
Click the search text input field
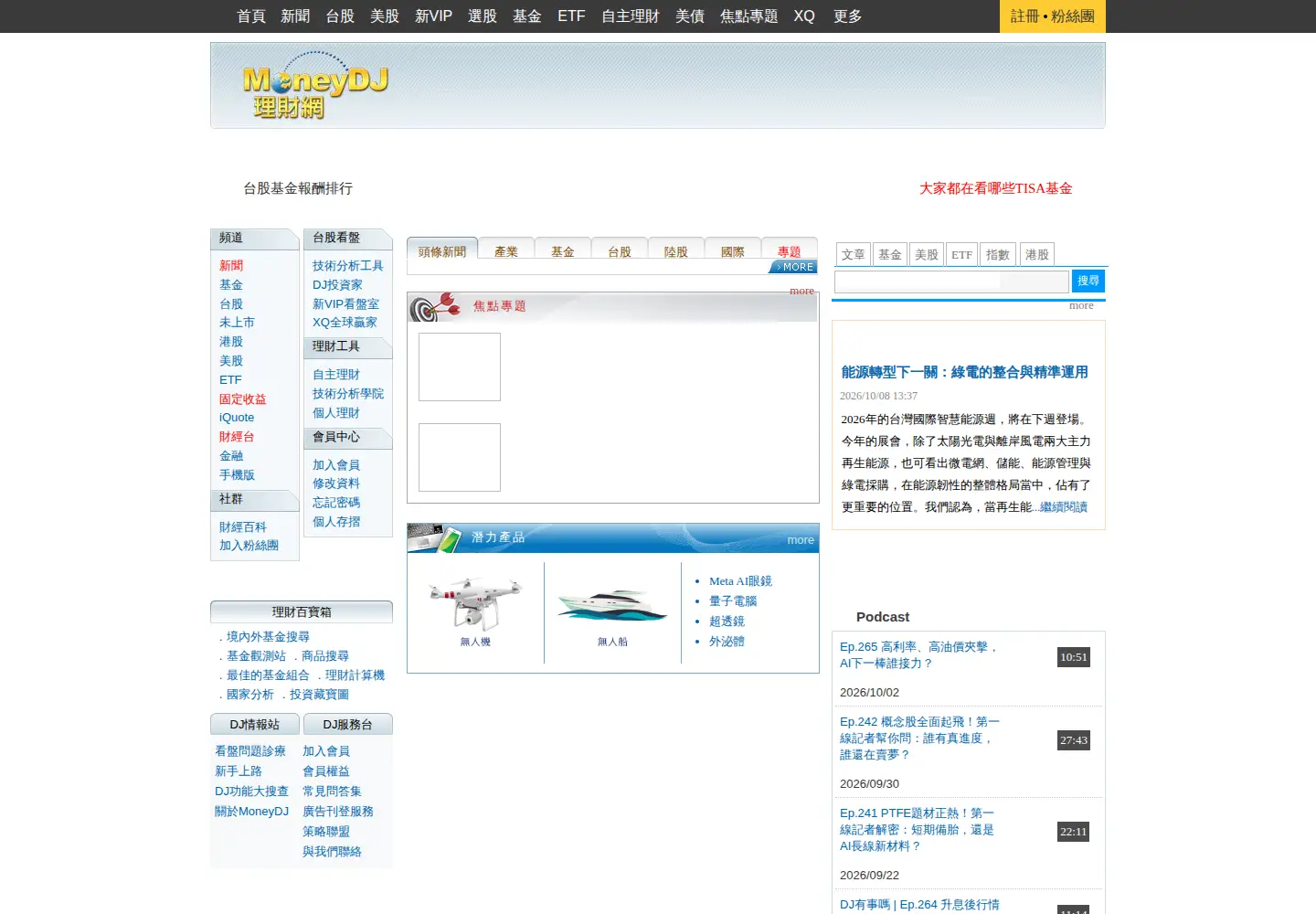point(951,281)
